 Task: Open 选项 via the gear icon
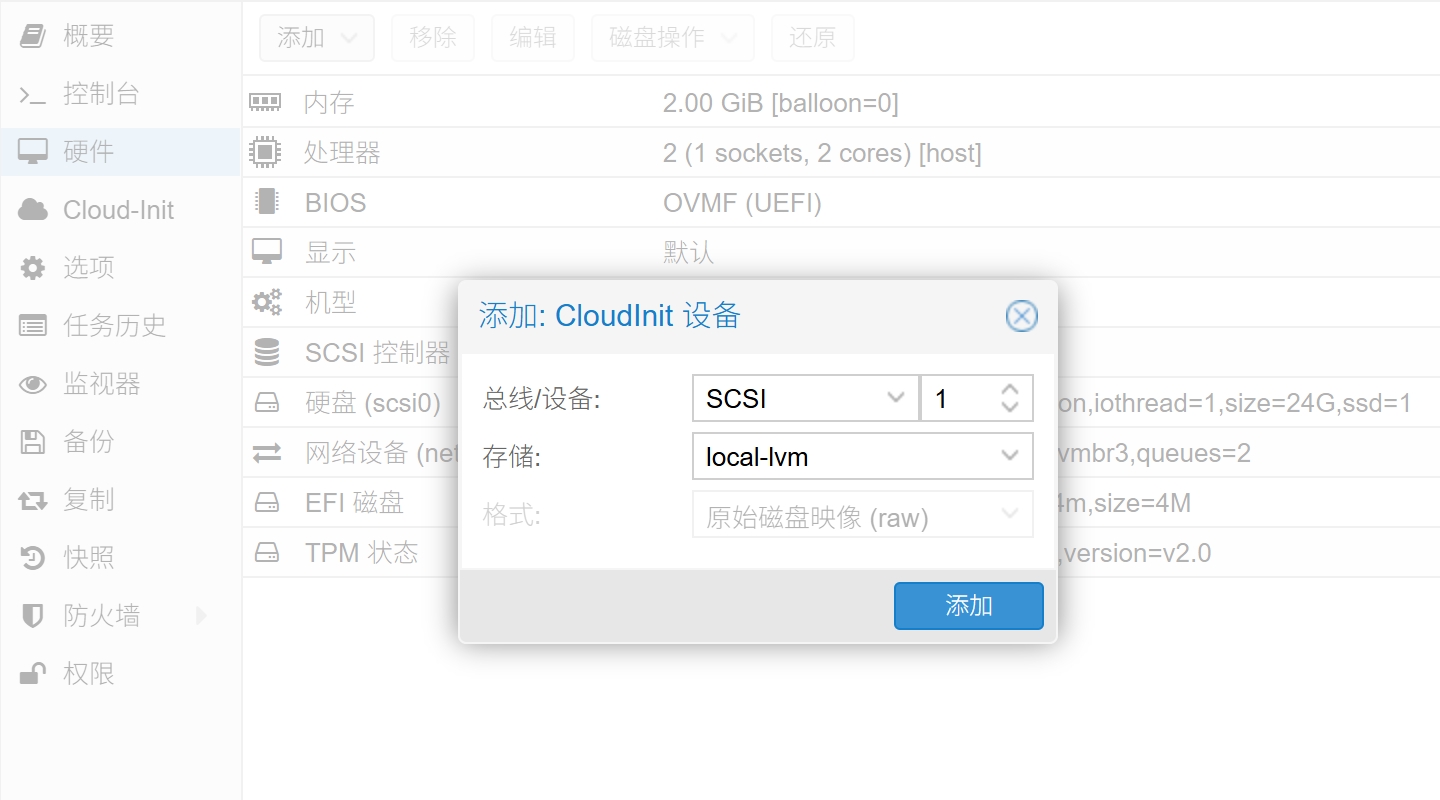33,268
